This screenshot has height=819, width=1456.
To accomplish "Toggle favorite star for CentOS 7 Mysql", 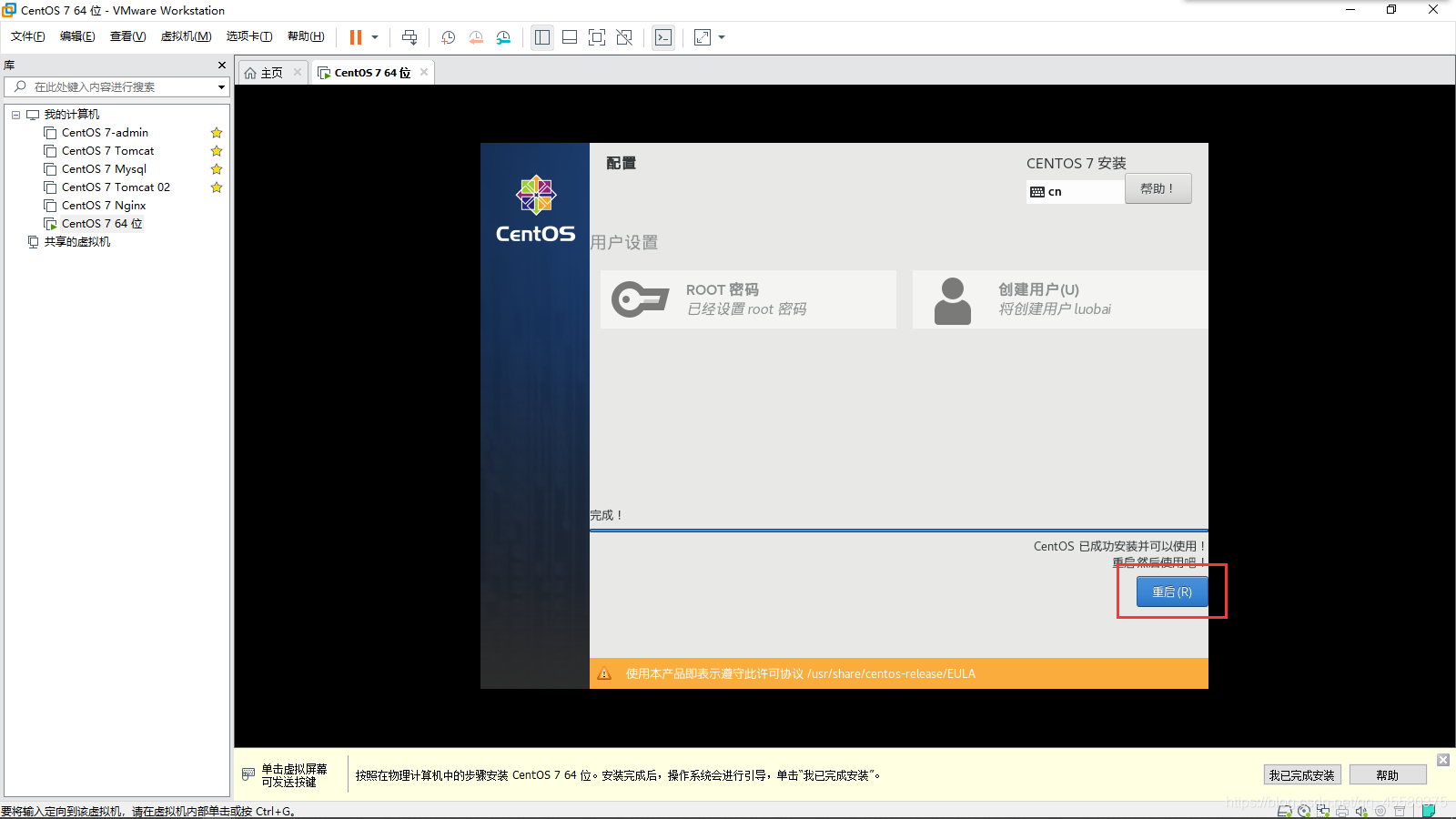I will pyautogui.click(x=217, y=169).
